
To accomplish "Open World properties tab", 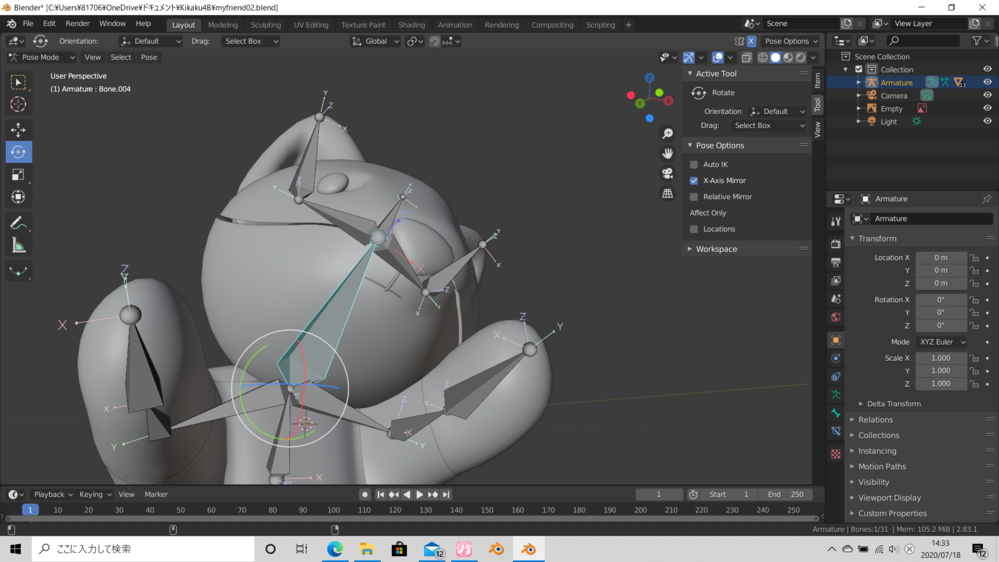I will pyautogui.click(x=835, y=317).
